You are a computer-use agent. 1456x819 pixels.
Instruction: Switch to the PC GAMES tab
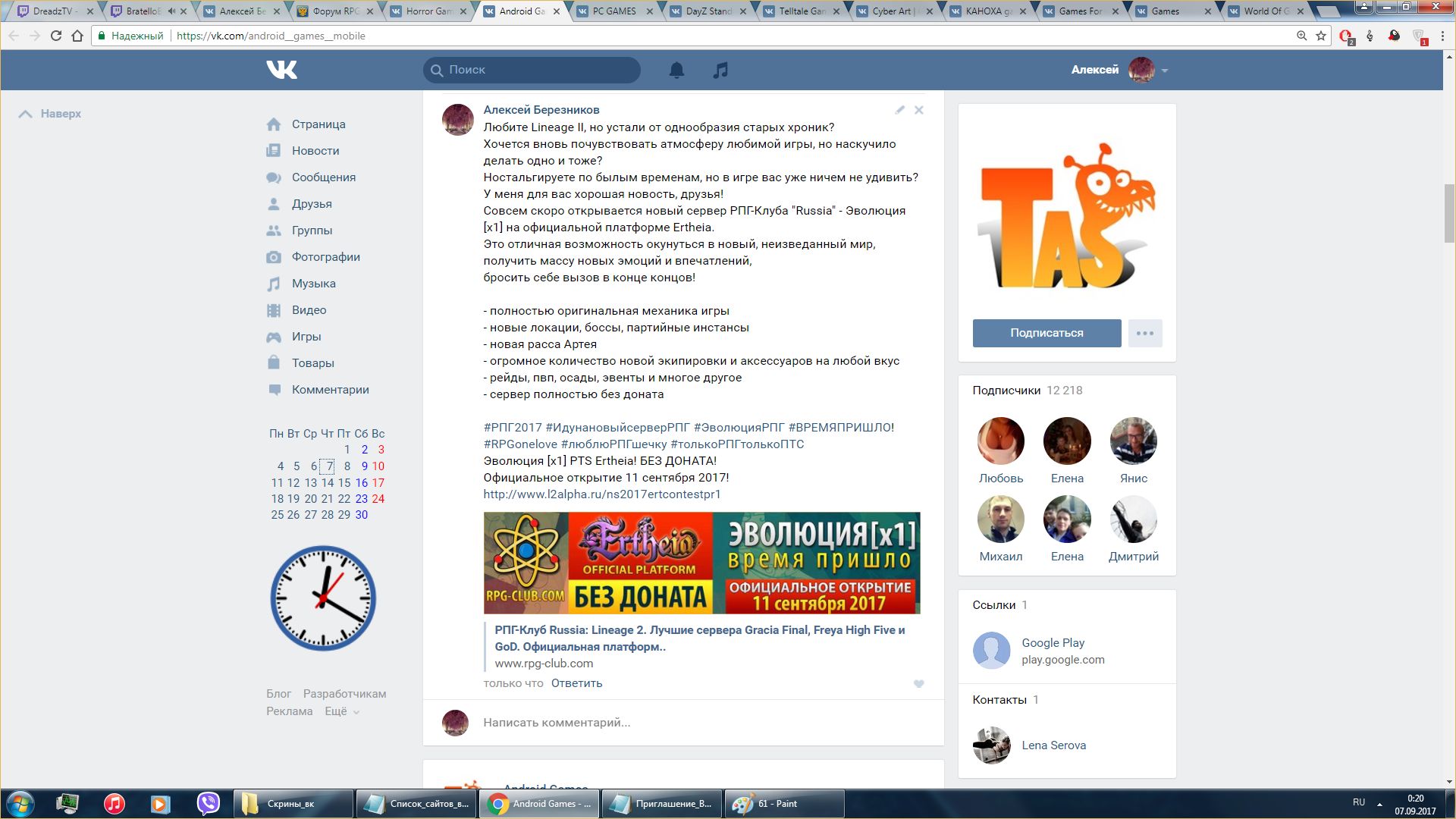(615, 11)
